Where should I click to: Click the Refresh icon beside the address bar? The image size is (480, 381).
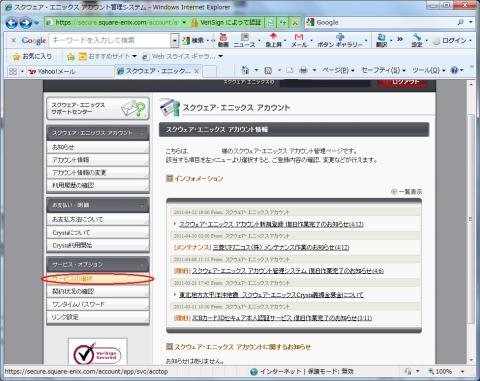coord(283,23)
